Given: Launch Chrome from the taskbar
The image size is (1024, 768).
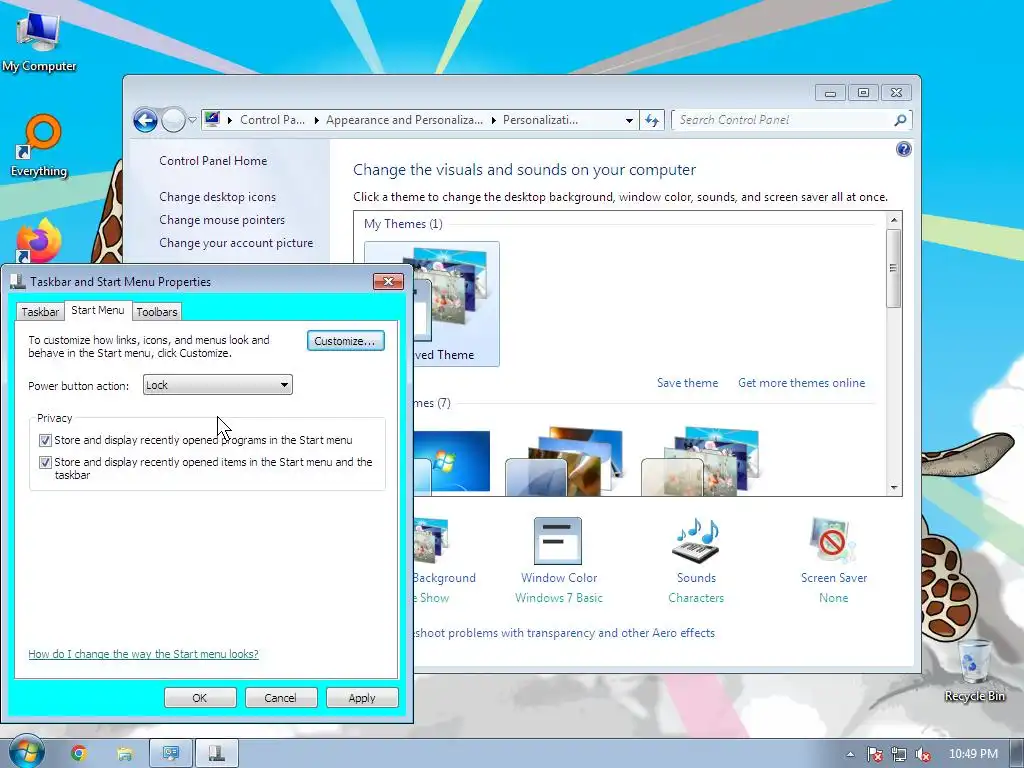Looking at the screenshot, I should pyautogui.click(x=79, y=754).
